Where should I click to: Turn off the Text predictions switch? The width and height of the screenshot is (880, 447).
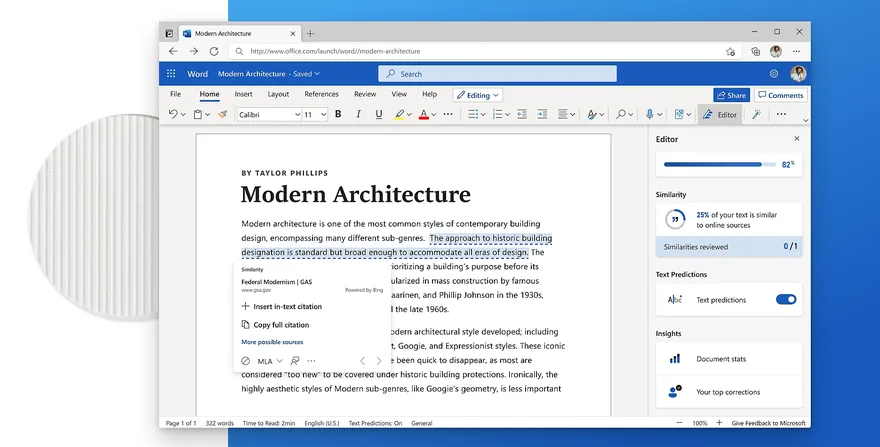pyautogui.click(x=786, y=299)
